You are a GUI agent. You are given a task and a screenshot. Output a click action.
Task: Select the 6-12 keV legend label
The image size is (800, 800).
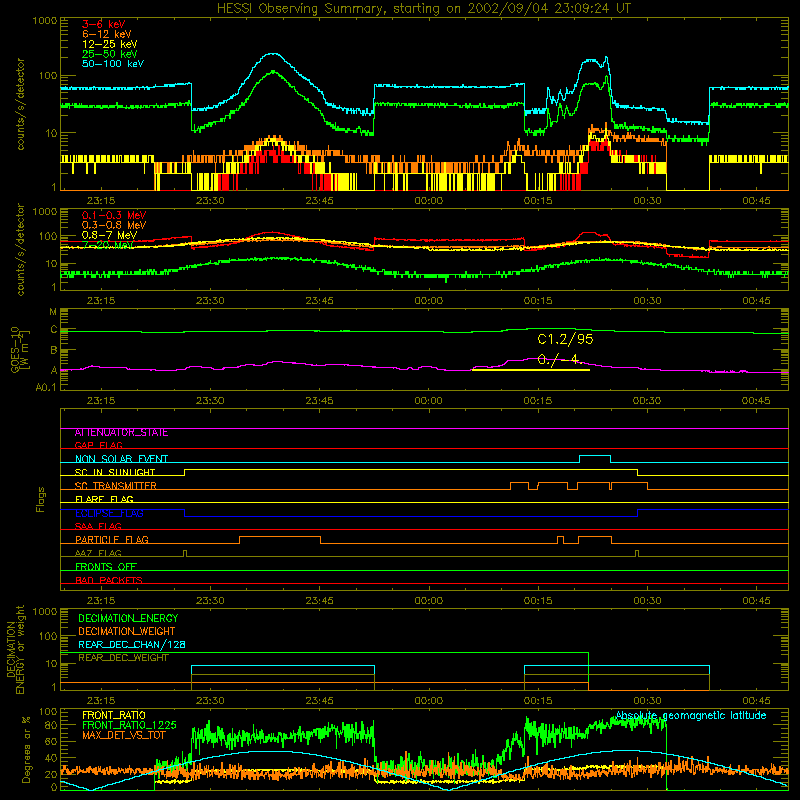pyautogui.click(x=107, y=34)
